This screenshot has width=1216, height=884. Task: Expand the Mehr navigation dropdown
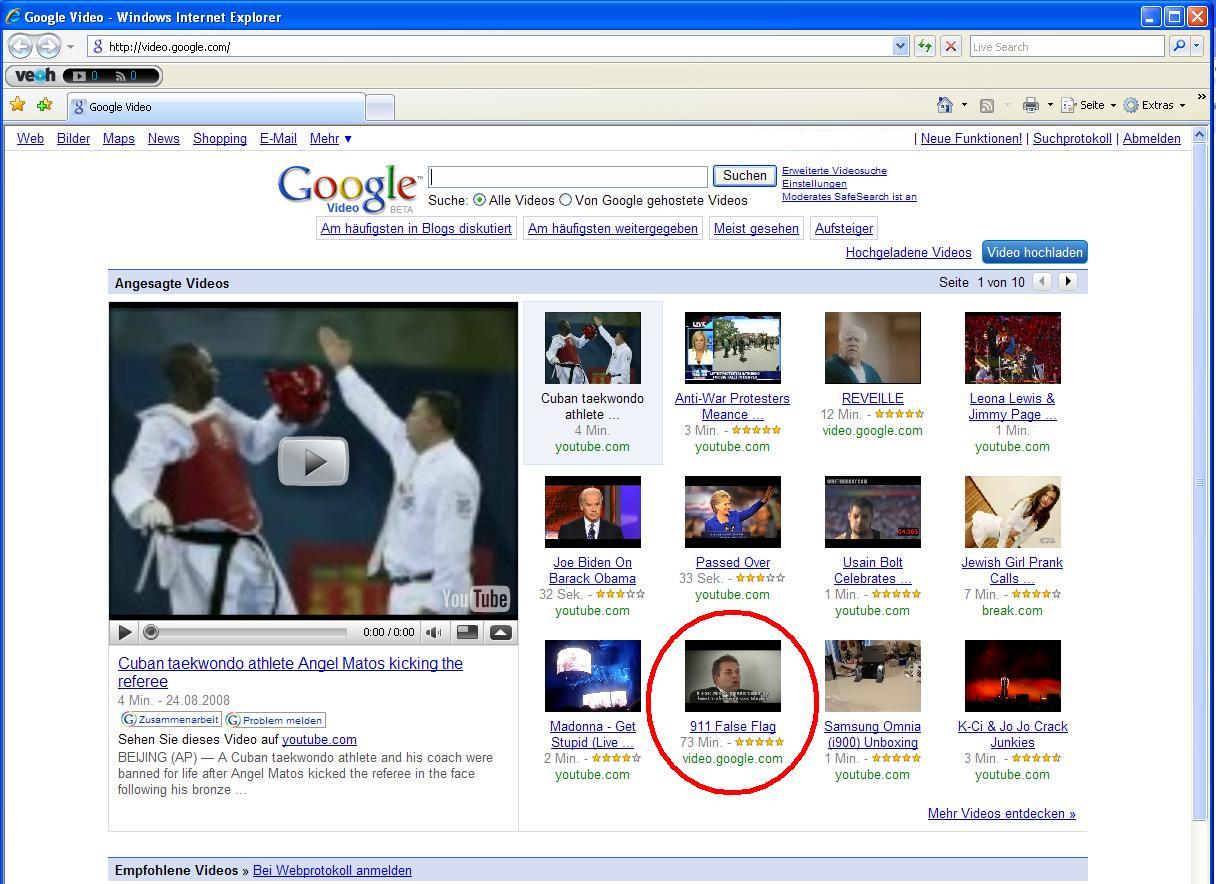click(x=330, y=138)
